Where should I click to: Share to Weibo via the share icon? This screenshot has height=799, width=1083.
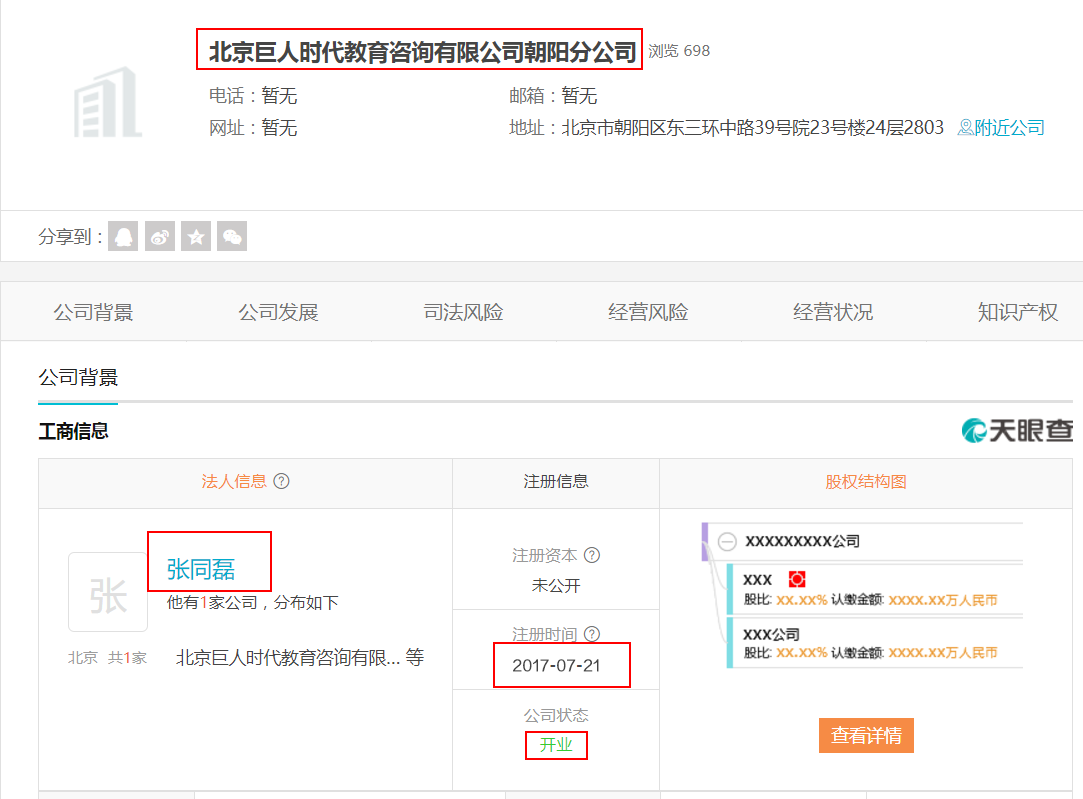point(160,236)
